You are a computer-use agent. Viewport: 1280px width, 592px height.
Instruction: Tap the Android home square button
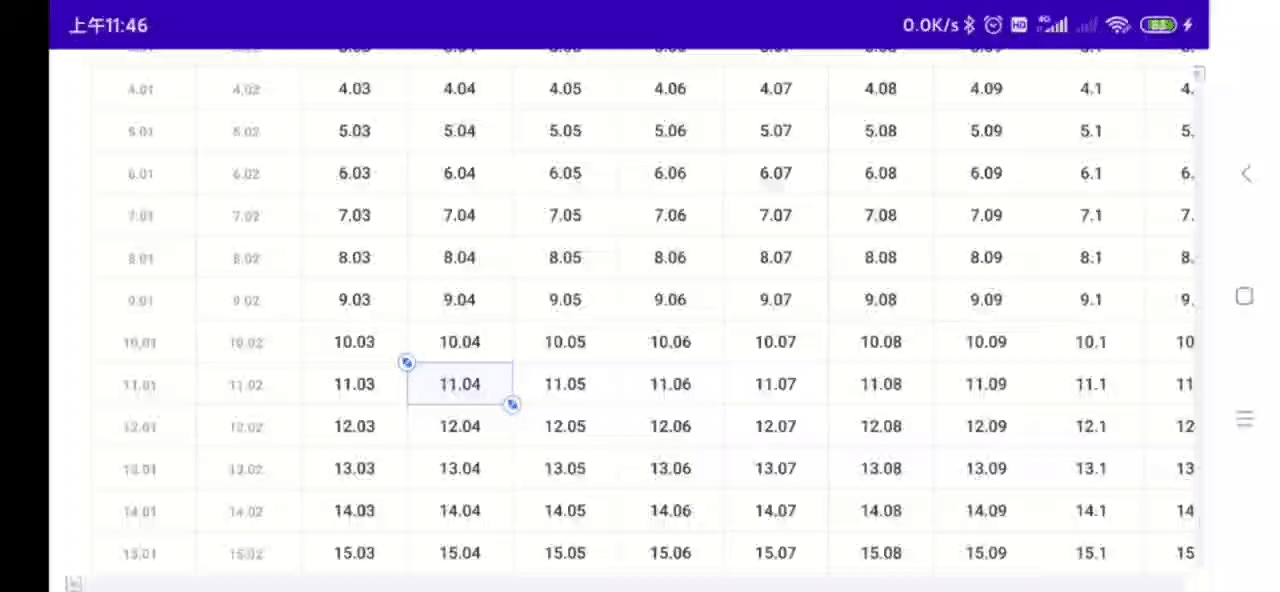1245,296
